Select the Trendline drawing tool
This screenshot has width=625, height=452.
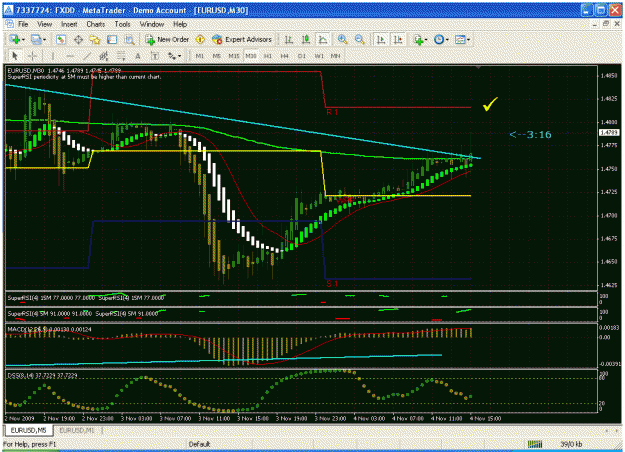point(87,56)
